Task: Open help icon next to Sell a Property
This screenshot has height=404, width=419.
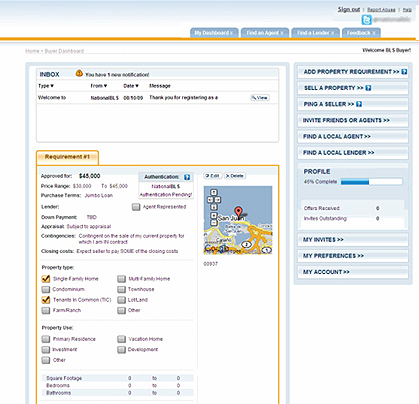Action: click(x=368, y=88)
